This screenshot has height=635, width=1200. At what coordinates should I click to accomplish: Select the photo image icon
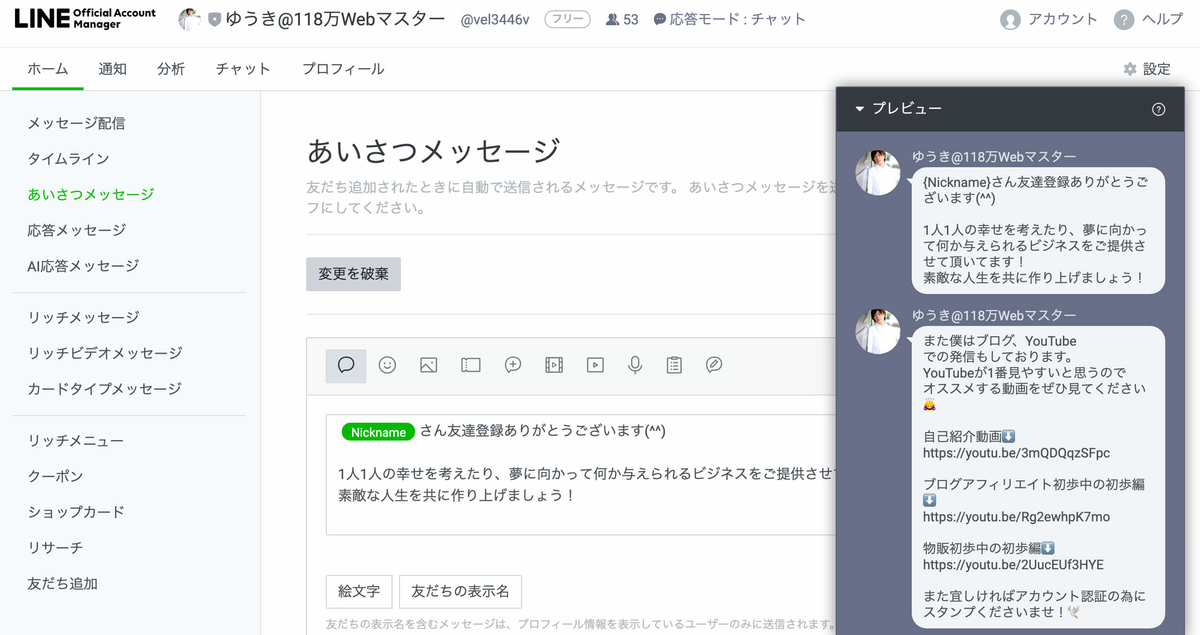click(428, 365)
